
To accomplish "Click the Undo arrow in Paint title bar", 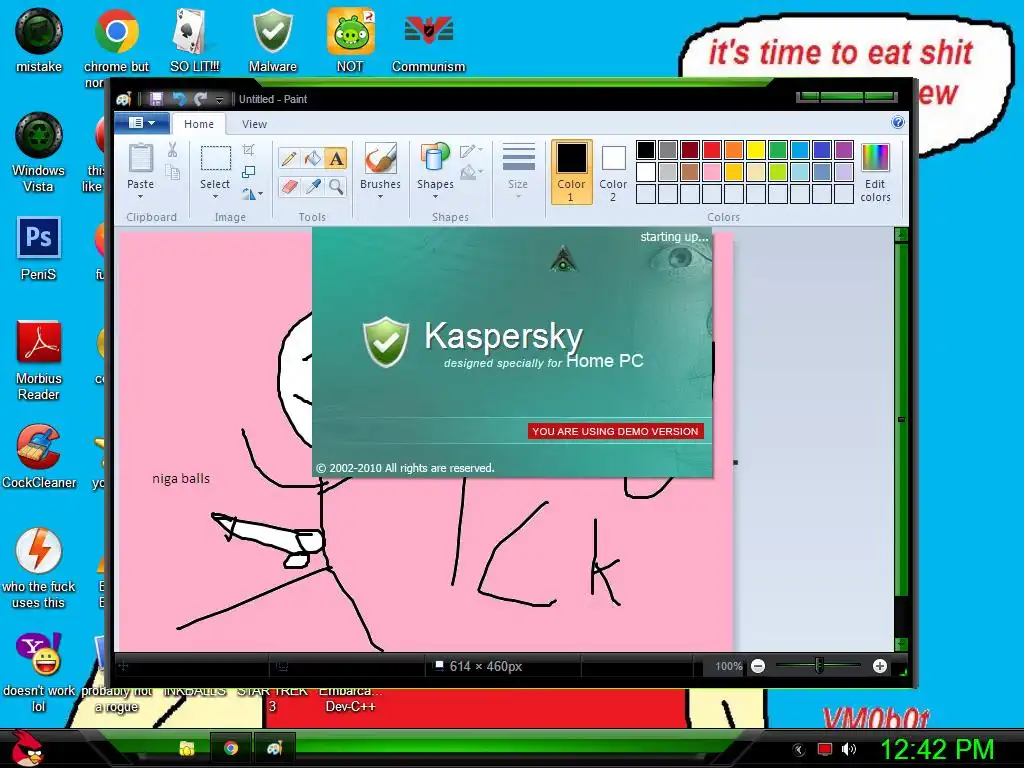I will click(x=179, y=99).
